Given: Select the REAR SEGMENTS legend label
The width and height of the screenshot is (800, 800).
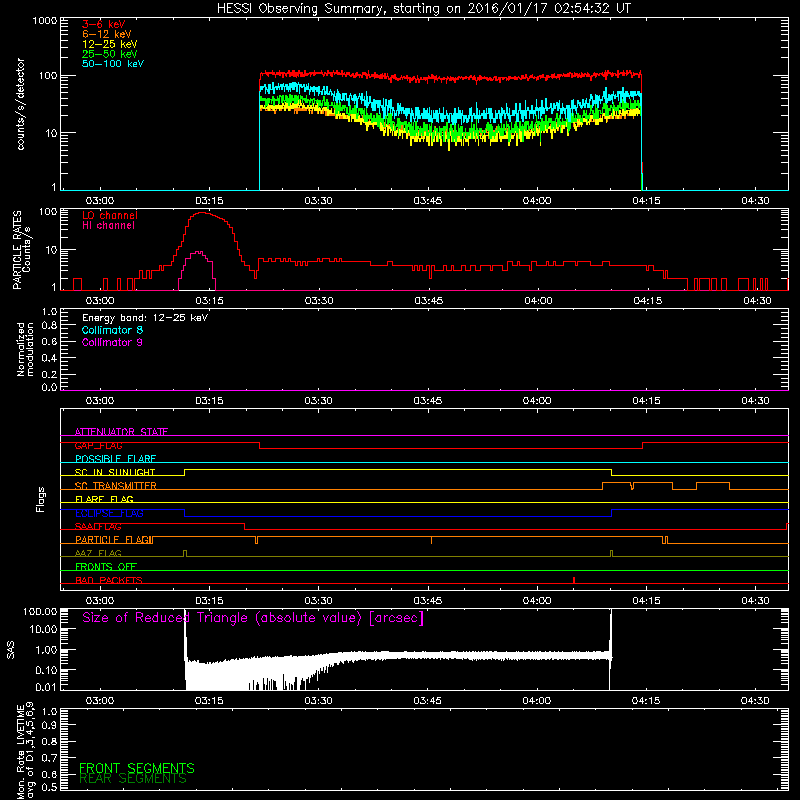Looking at the screenshot, I should 133,779.
